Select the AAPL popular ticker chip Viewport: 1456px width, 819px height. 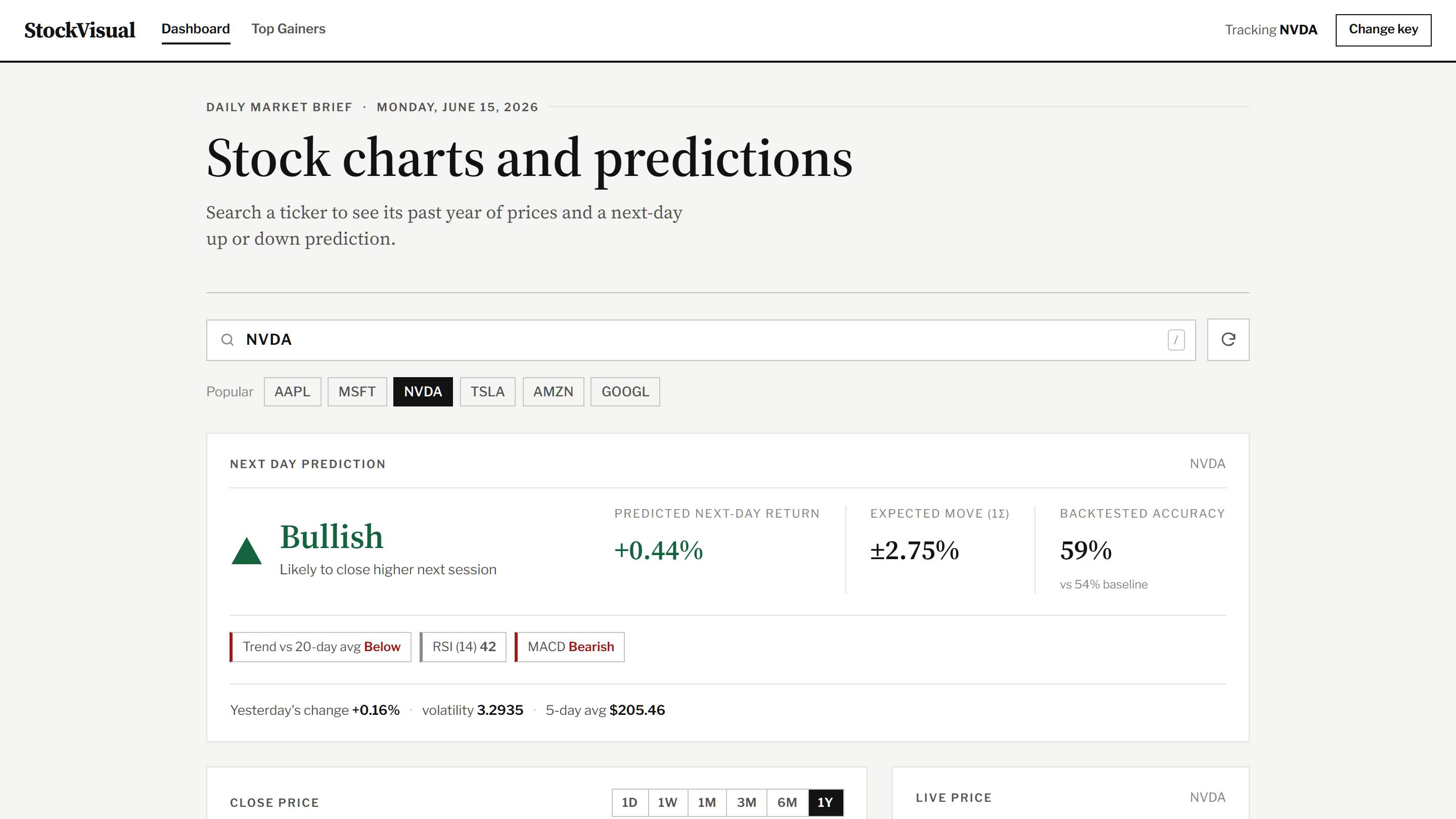click(x=292, y=392)
